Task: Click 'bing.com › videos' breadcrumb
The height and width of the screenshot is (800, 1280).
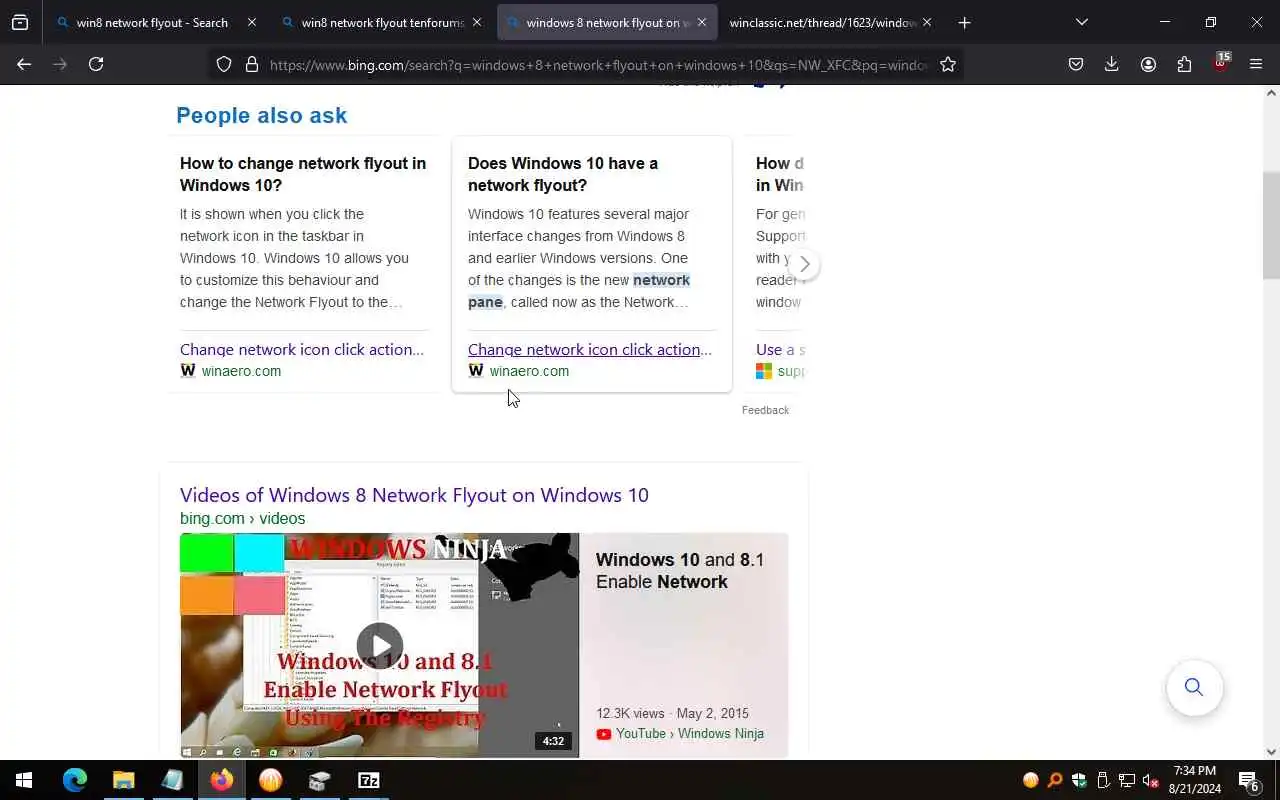Action: click(242, 518)
